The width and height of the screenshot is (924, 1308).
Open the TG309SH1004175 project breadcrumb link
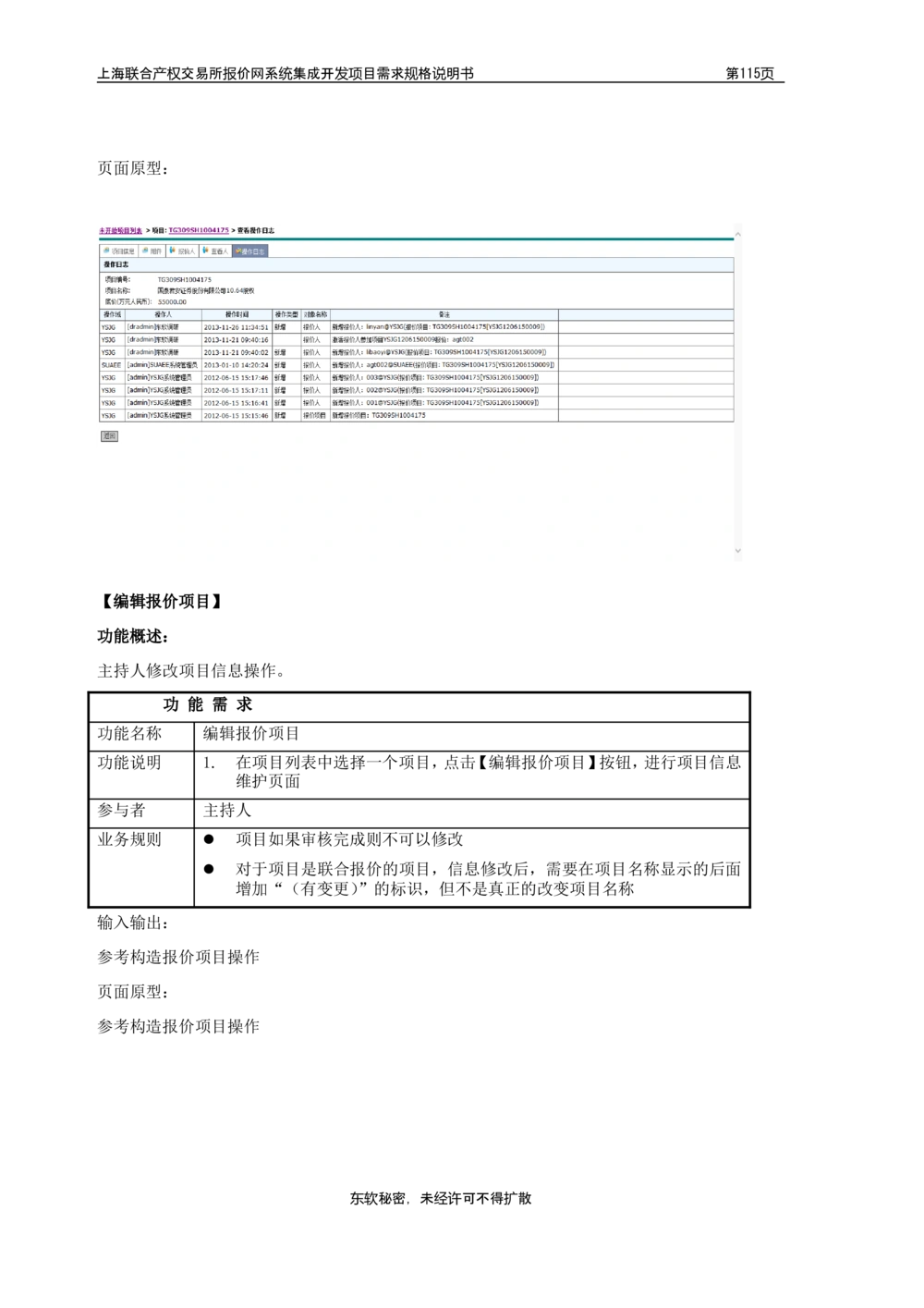(199, 230)
